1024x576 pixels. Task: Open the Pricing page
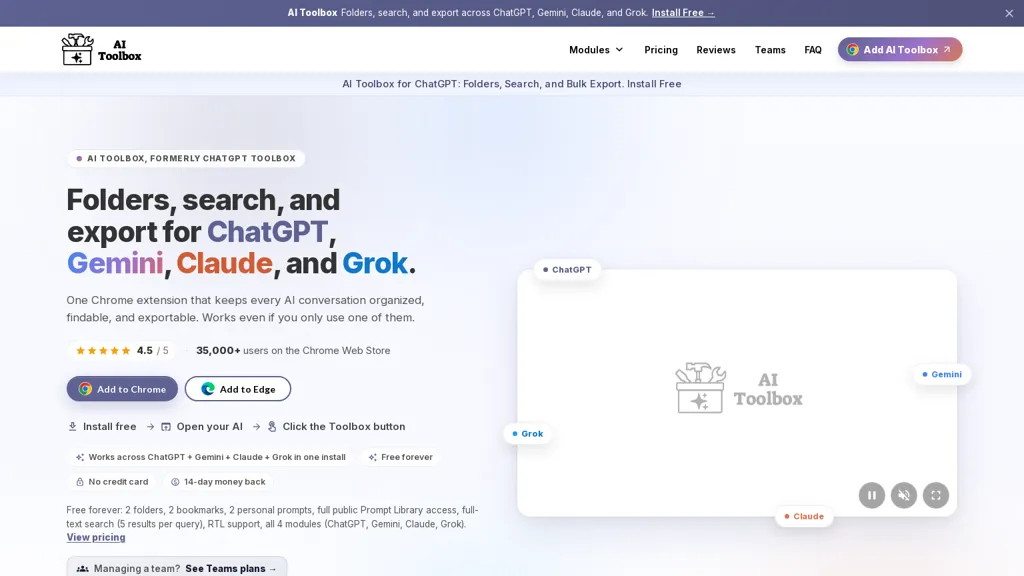[x=661, y=50]
